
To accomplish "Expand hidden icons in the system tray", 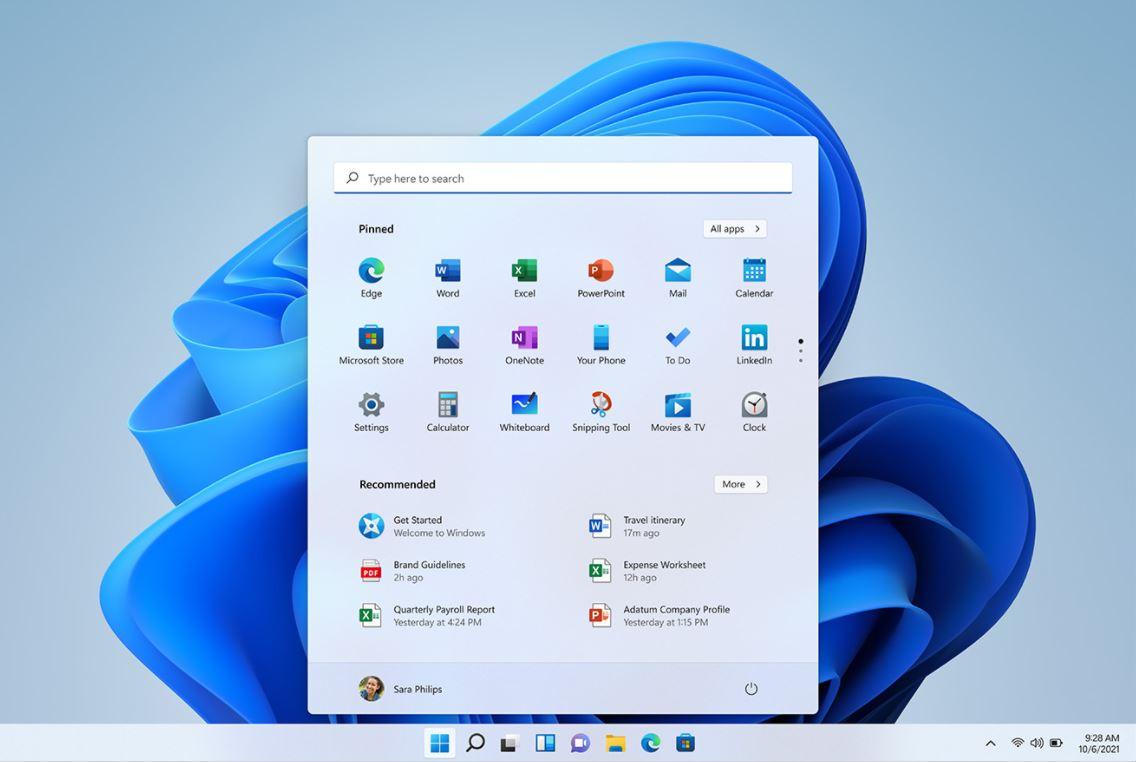I will click(x=990, y=743).
